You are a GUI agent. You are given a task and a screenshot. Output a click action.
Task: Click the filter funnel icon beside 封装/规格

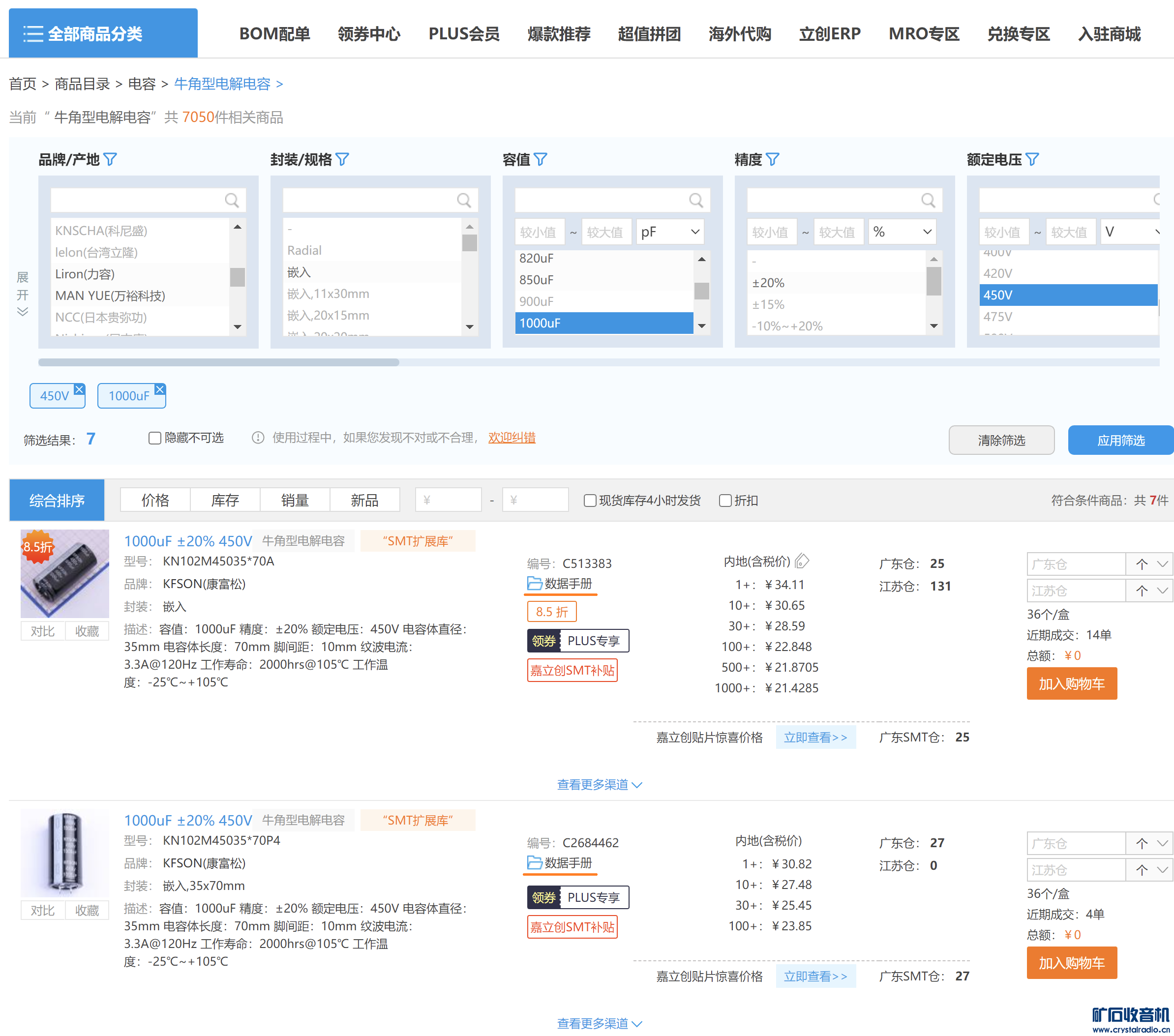342,159
